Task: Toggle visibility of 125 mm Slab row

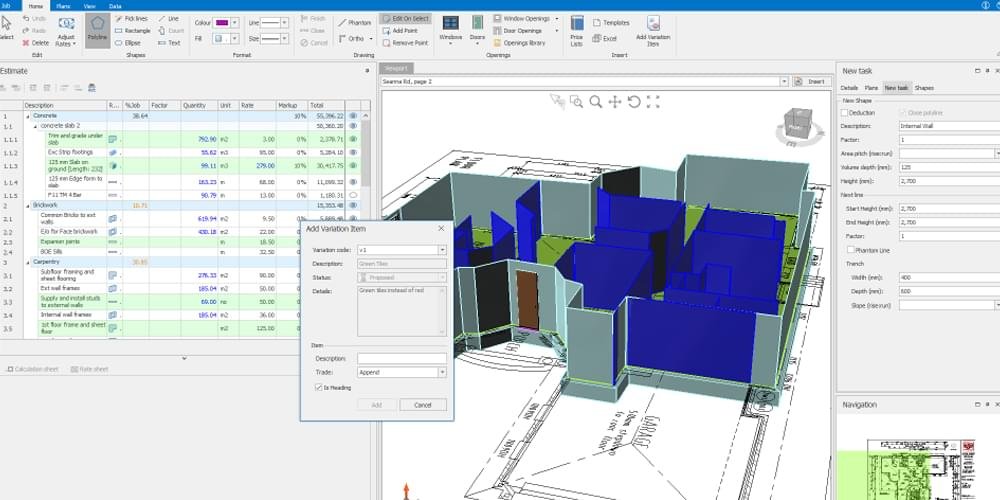Action: [353, 166]
